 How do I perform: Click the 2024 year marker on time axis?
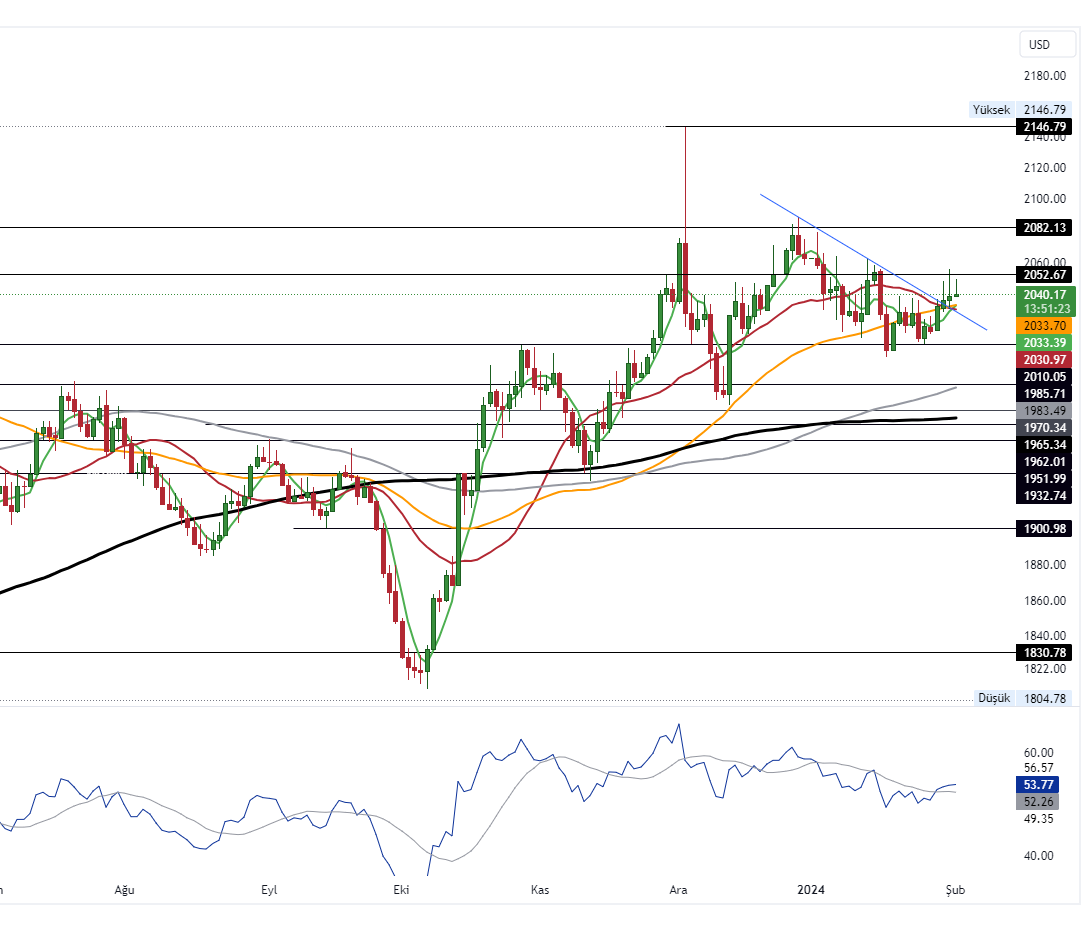click(811, 888)
